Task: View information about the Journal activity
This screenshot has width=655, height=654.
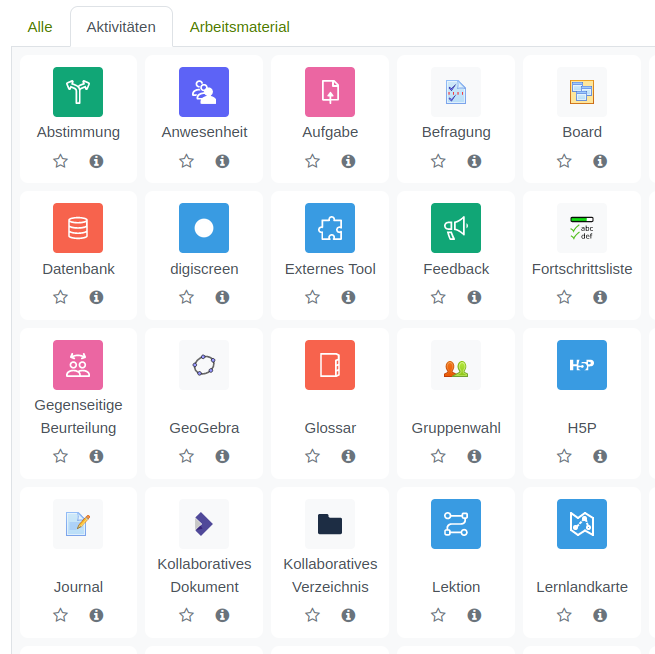Action: pyautogui.click(x=96, y=615)
